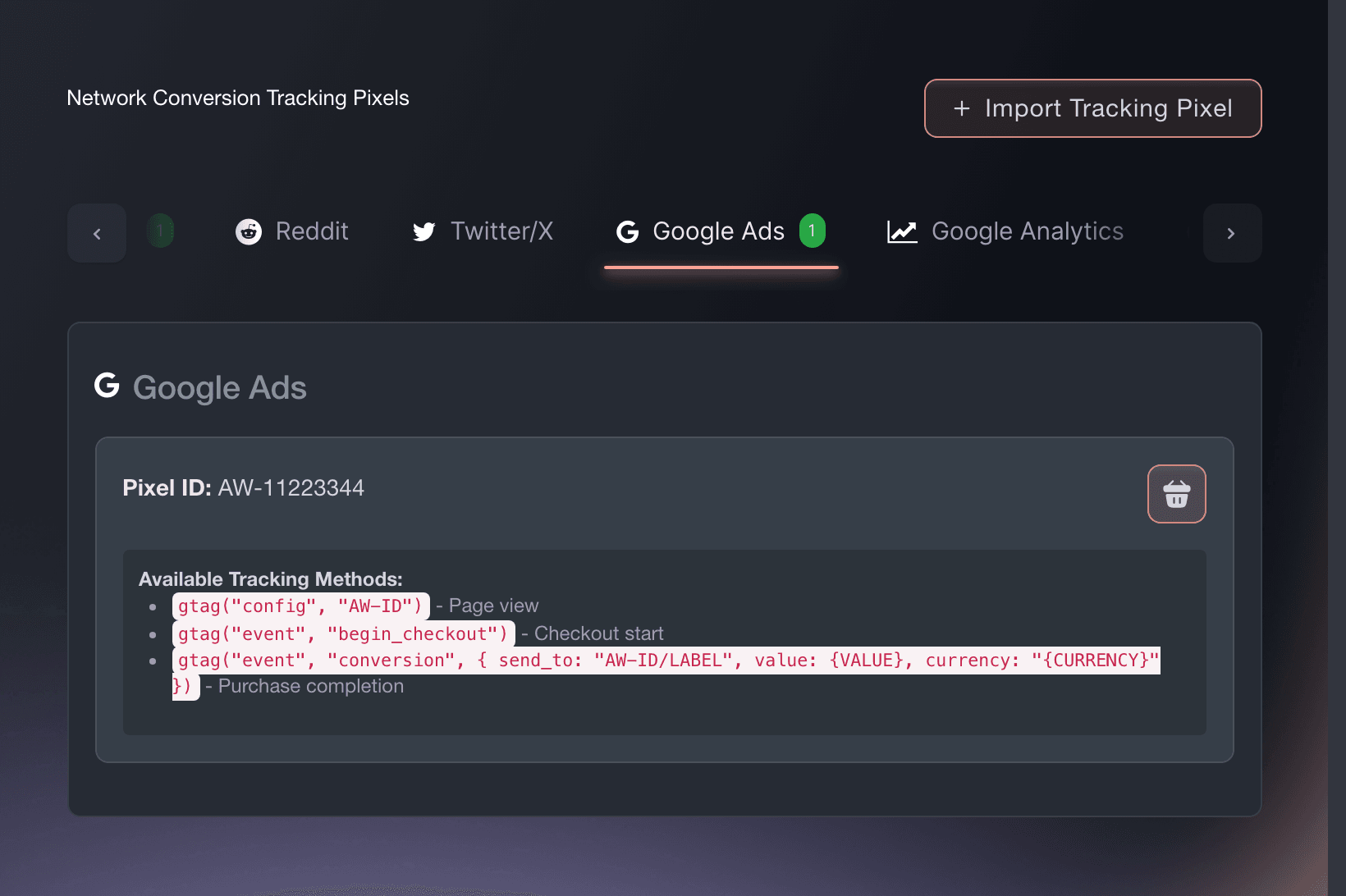Click the Available Tracking Methods heading

click(x=271, y=579)
